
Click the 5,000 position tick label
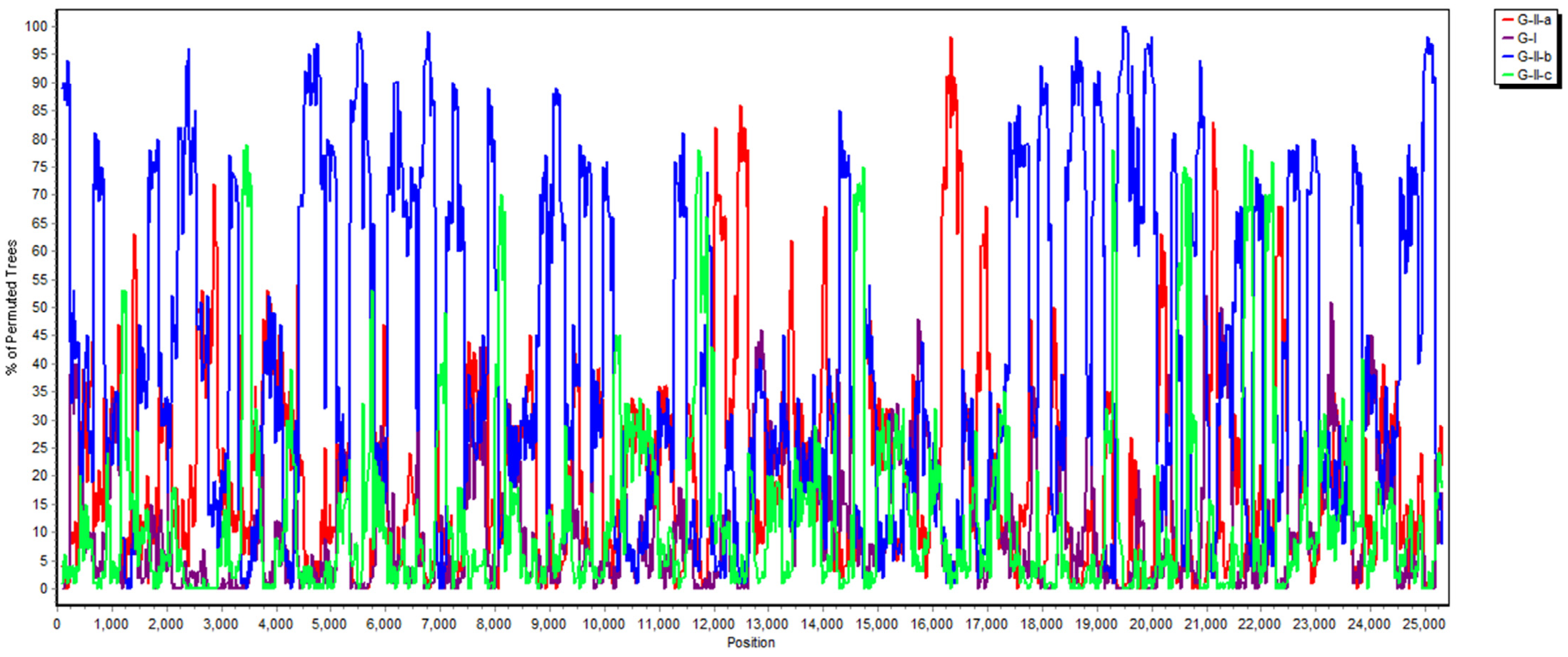pos(329,624)
